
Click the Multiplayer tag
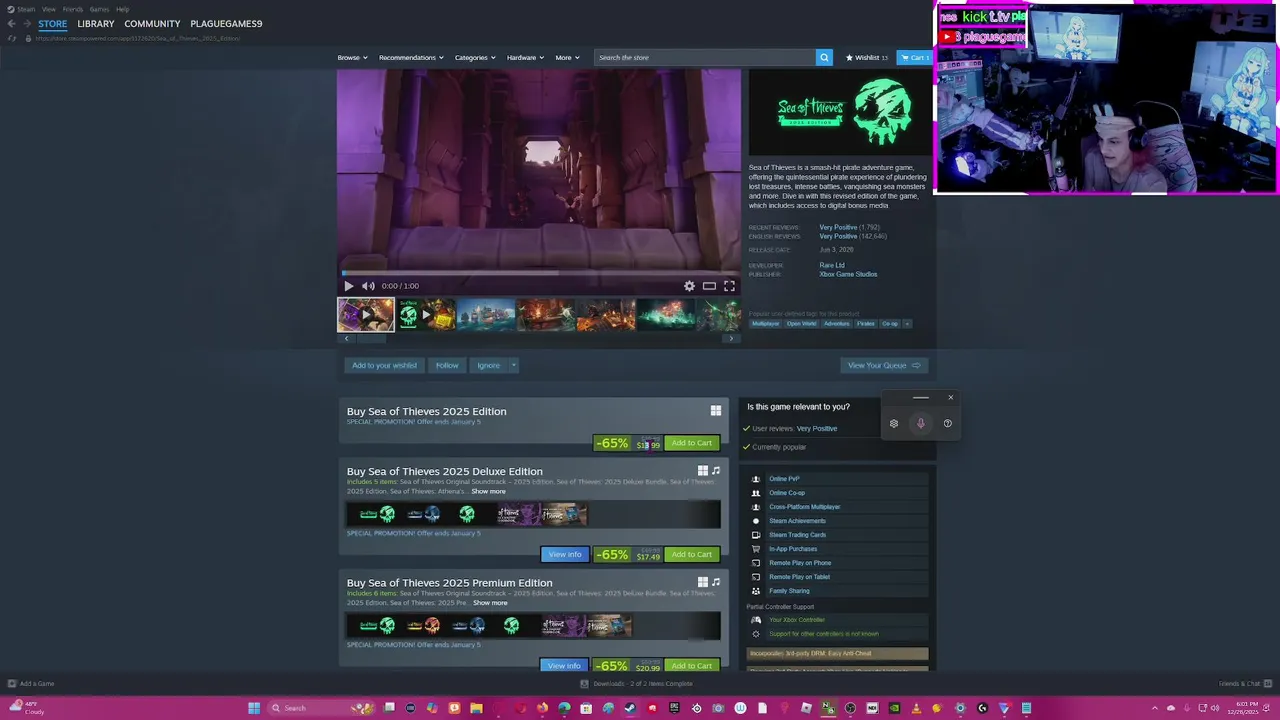click(765, 324)
